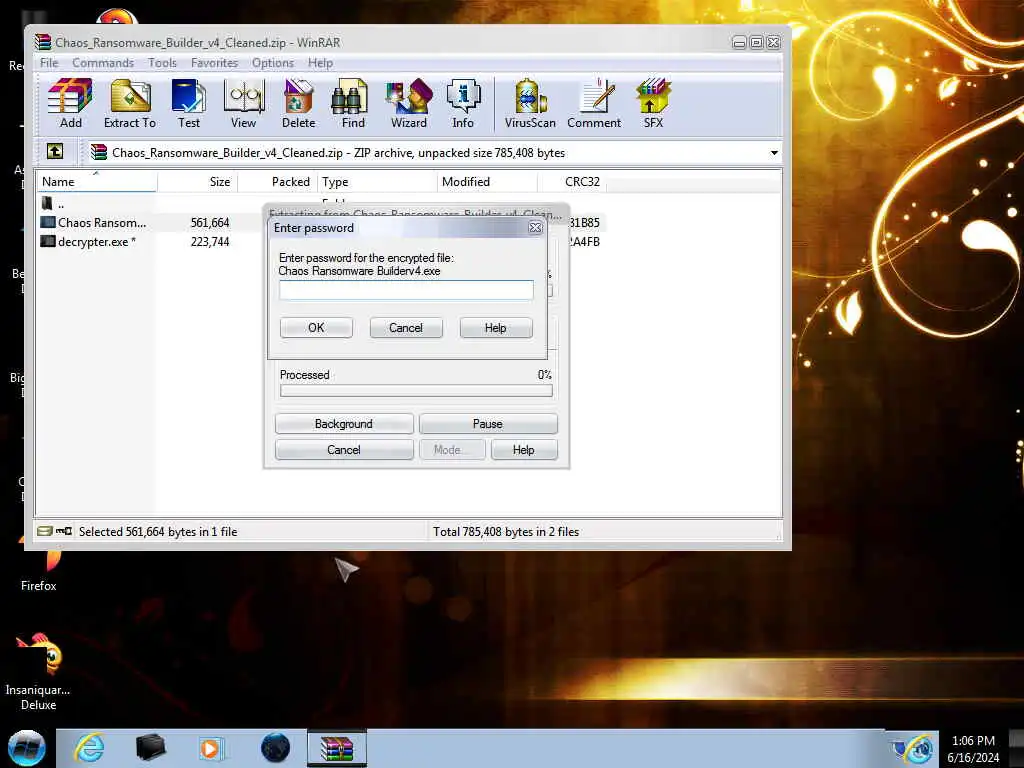Expand the archive path dropdown arrow
The image size is (1024, 768).
click(774, 153)
